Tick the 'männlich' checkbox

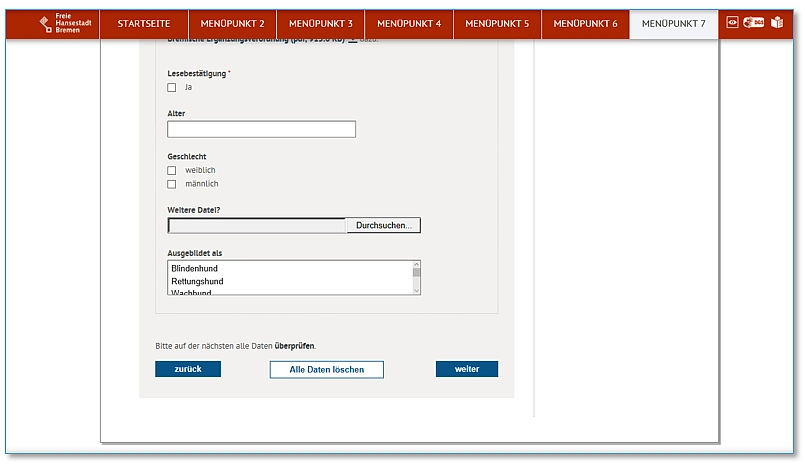pyautogui.click(x=172, y=185)
